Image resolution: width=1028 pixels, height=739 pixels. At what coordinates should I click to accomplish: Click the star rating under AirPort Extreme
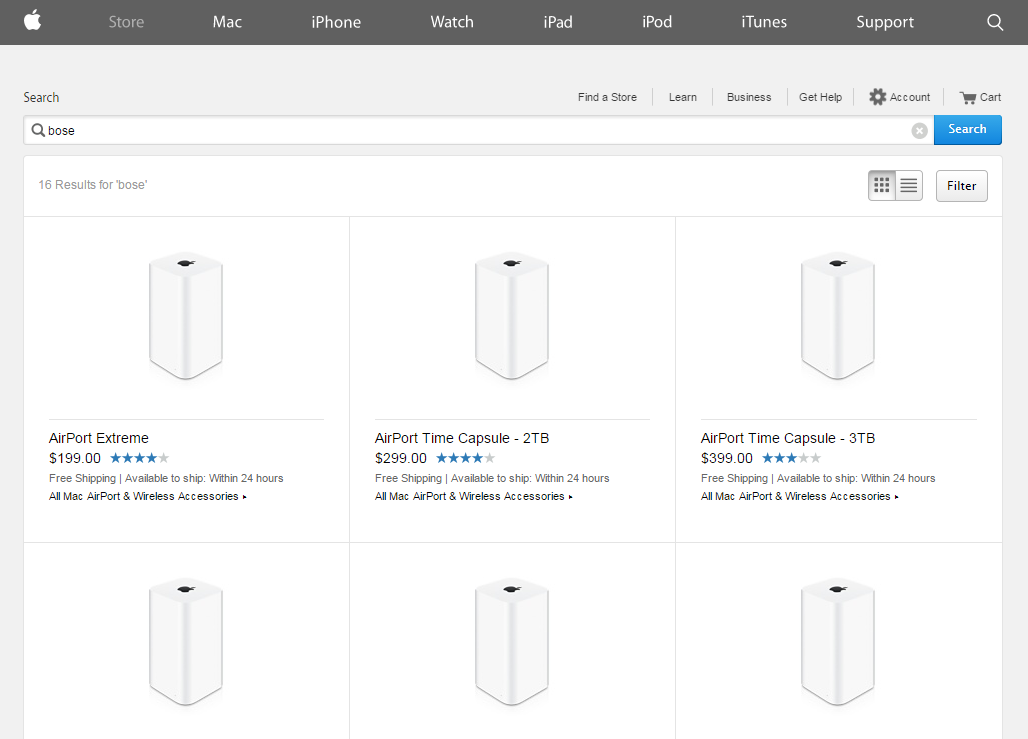click(x=140, y=458)
